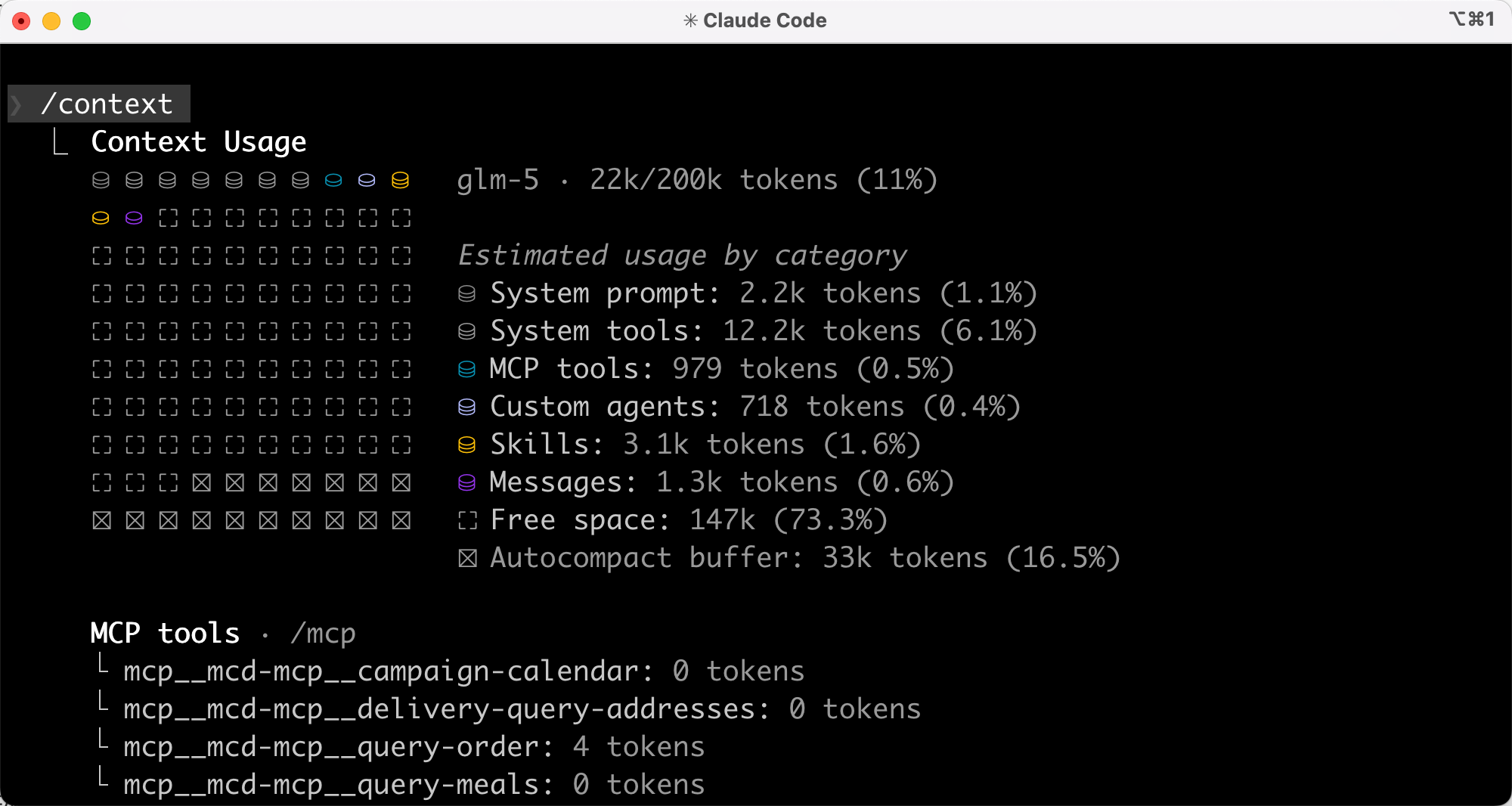Click the Claude Code asterisk title icon

pos(689,20)
